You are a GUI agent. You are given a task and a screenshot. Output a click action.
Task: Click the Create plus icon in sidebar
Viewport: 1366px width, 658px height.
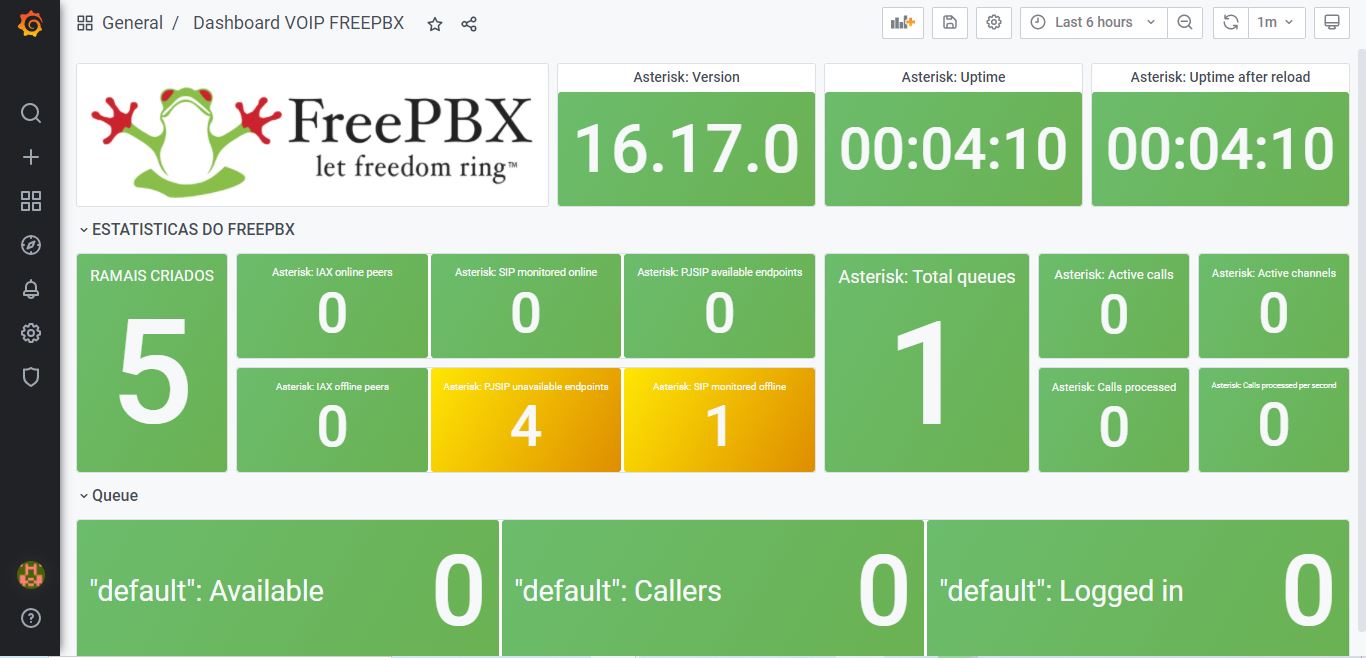(31, 157)
